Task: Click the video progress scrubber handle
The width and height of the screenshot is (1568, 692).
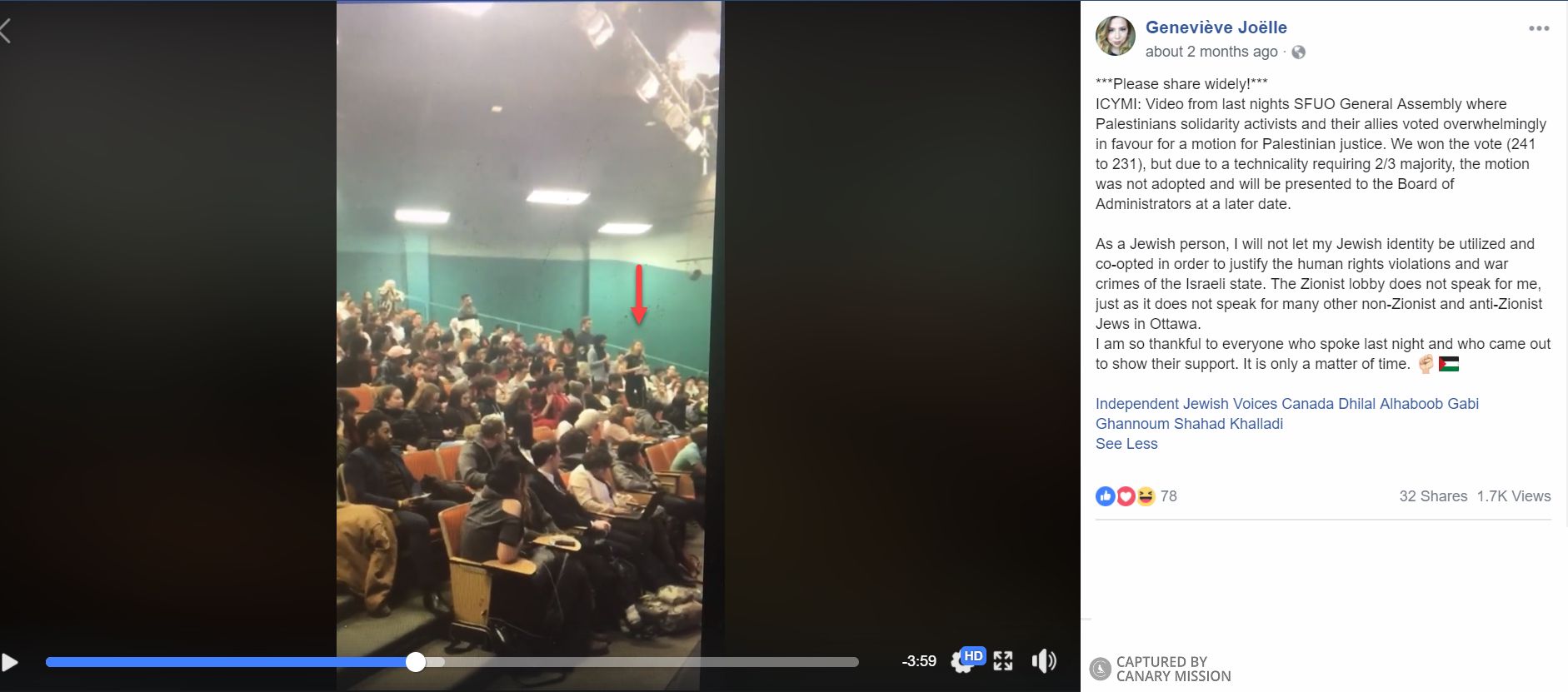Action: point(416,662)
